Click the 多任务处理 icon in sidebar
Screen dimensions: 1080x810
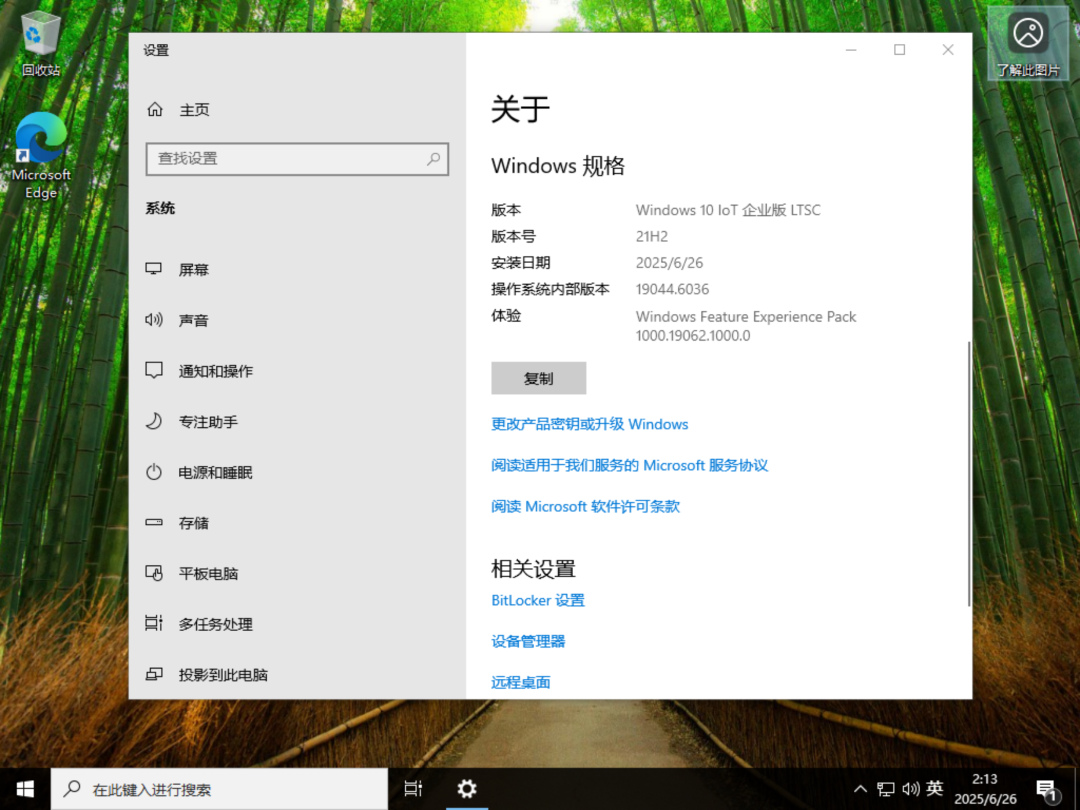(x=154, y=623)
